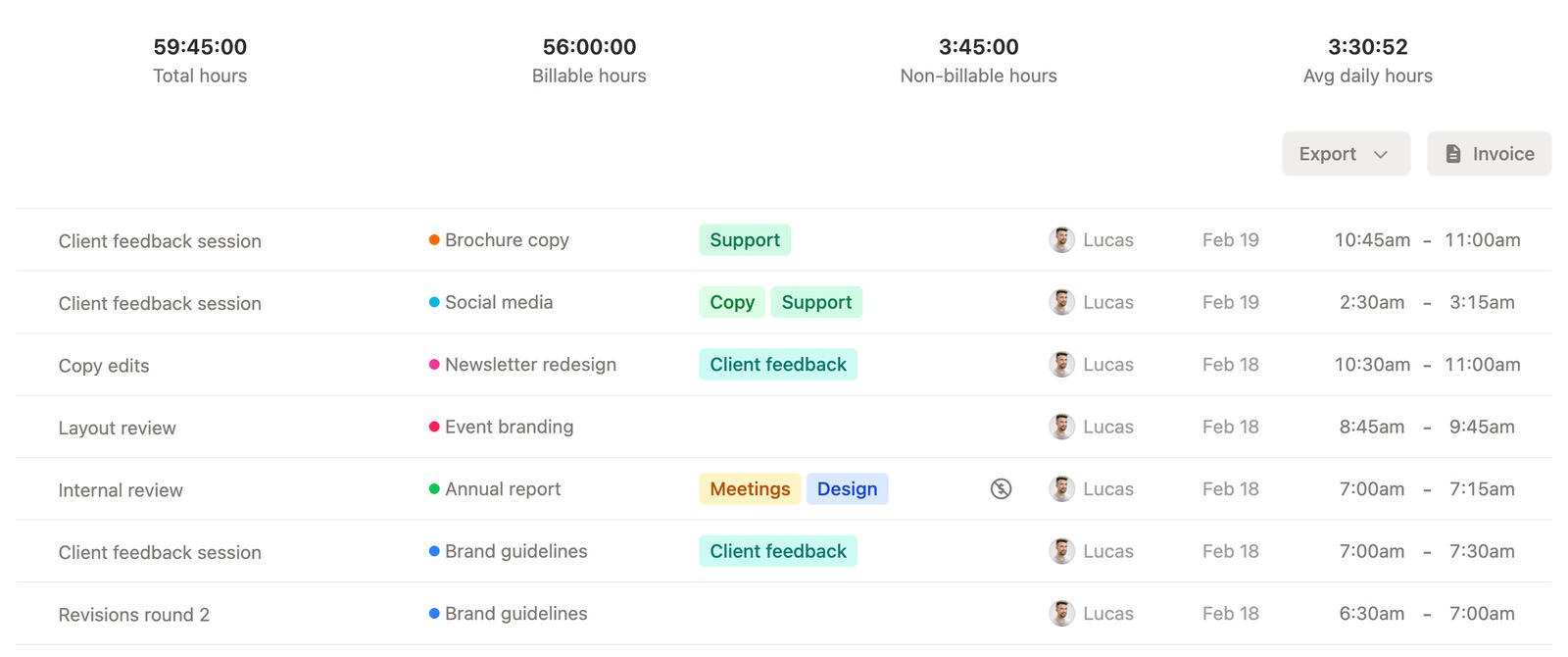Click the Invoice button
Image resolution: width=1568 pixels, height=657 pixels.
[x=1488, y=153]
